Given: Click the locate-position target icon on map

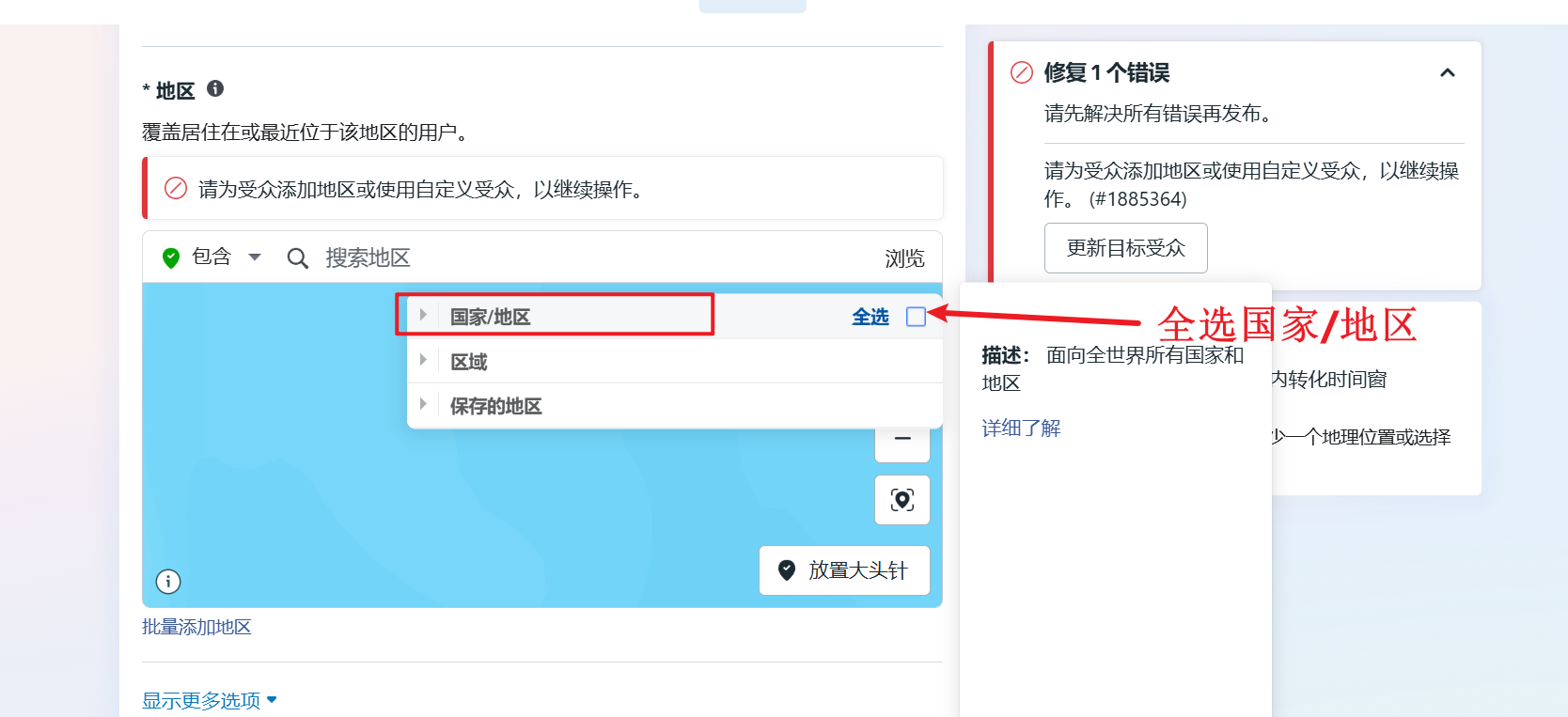Looking at the screenshot, I should click(902, 500).
